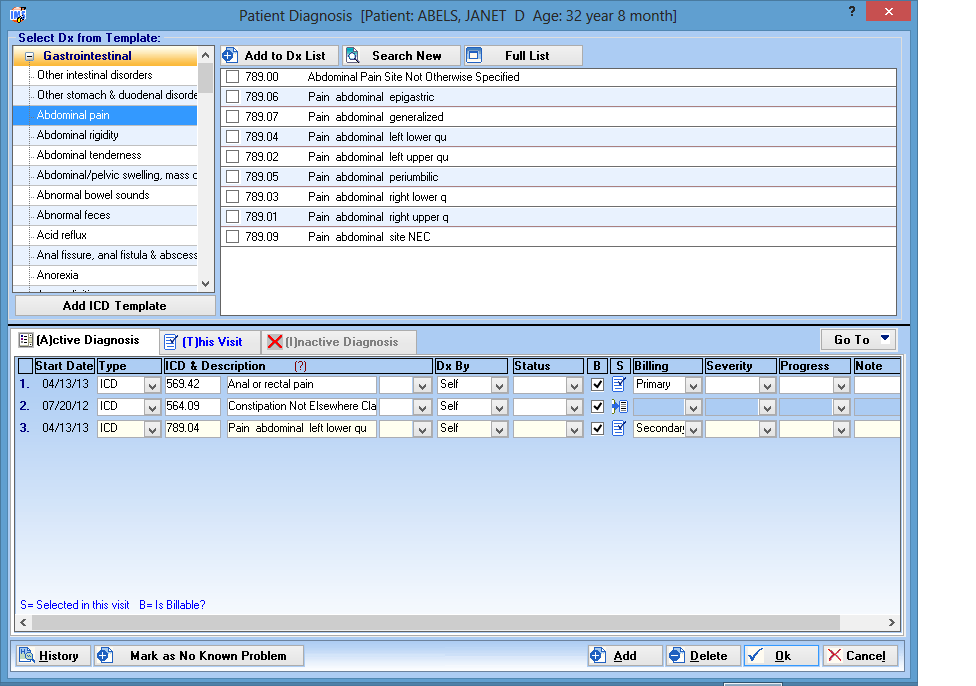The height and width of the screenshot is (686, 976).
Task: Collapse the Gastrointestinal tree node
Action: [x=29, y=56]
